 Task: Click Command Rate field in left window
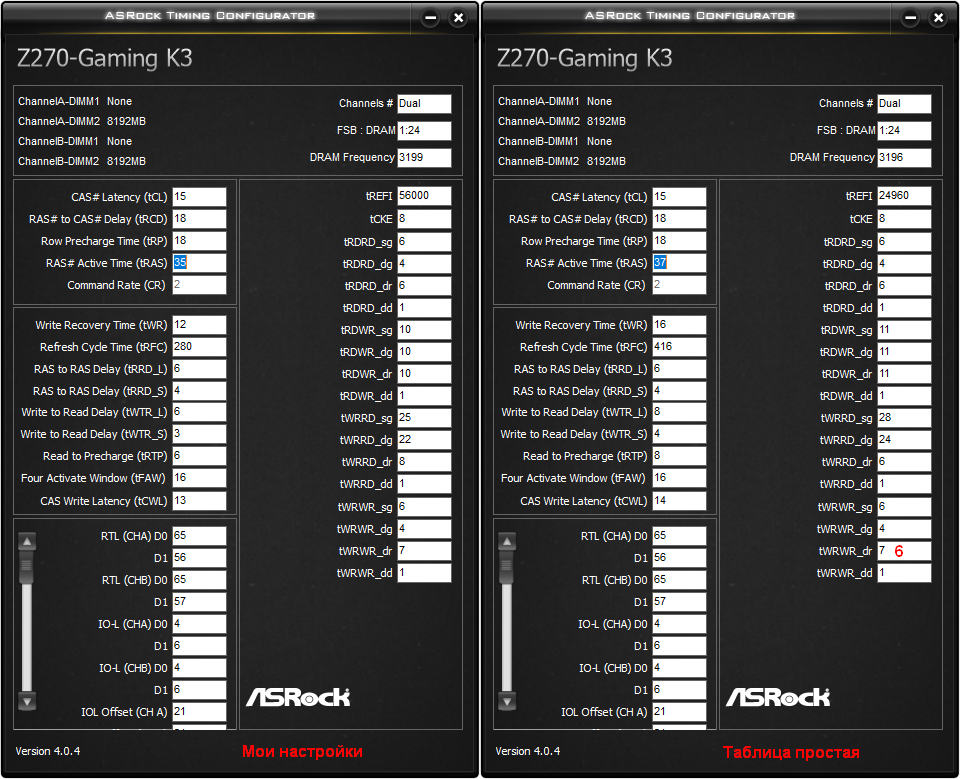click(x=199, y=285)
